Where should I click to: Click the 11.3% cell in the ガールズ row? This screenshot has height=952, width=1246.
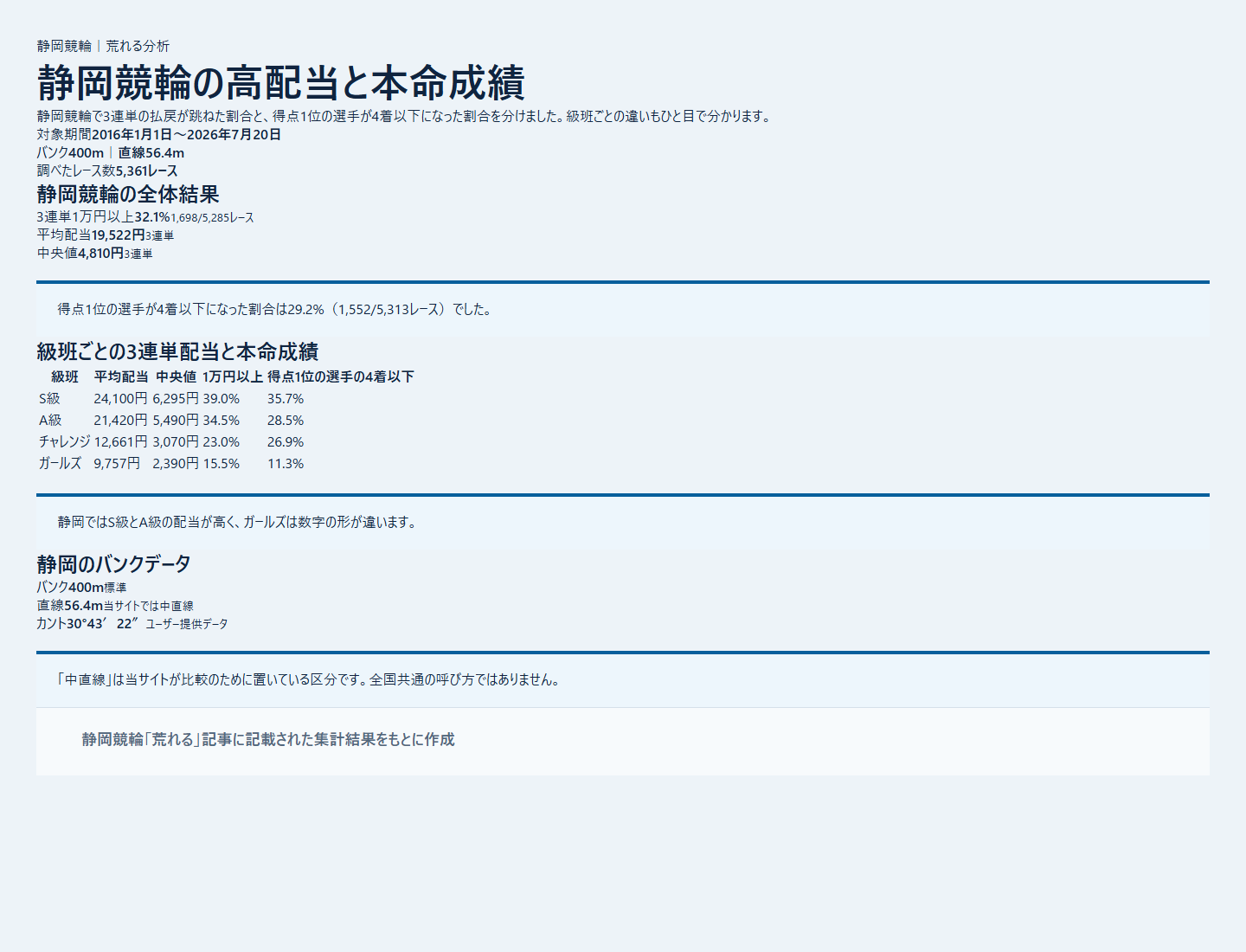click(x=286, y=464)
